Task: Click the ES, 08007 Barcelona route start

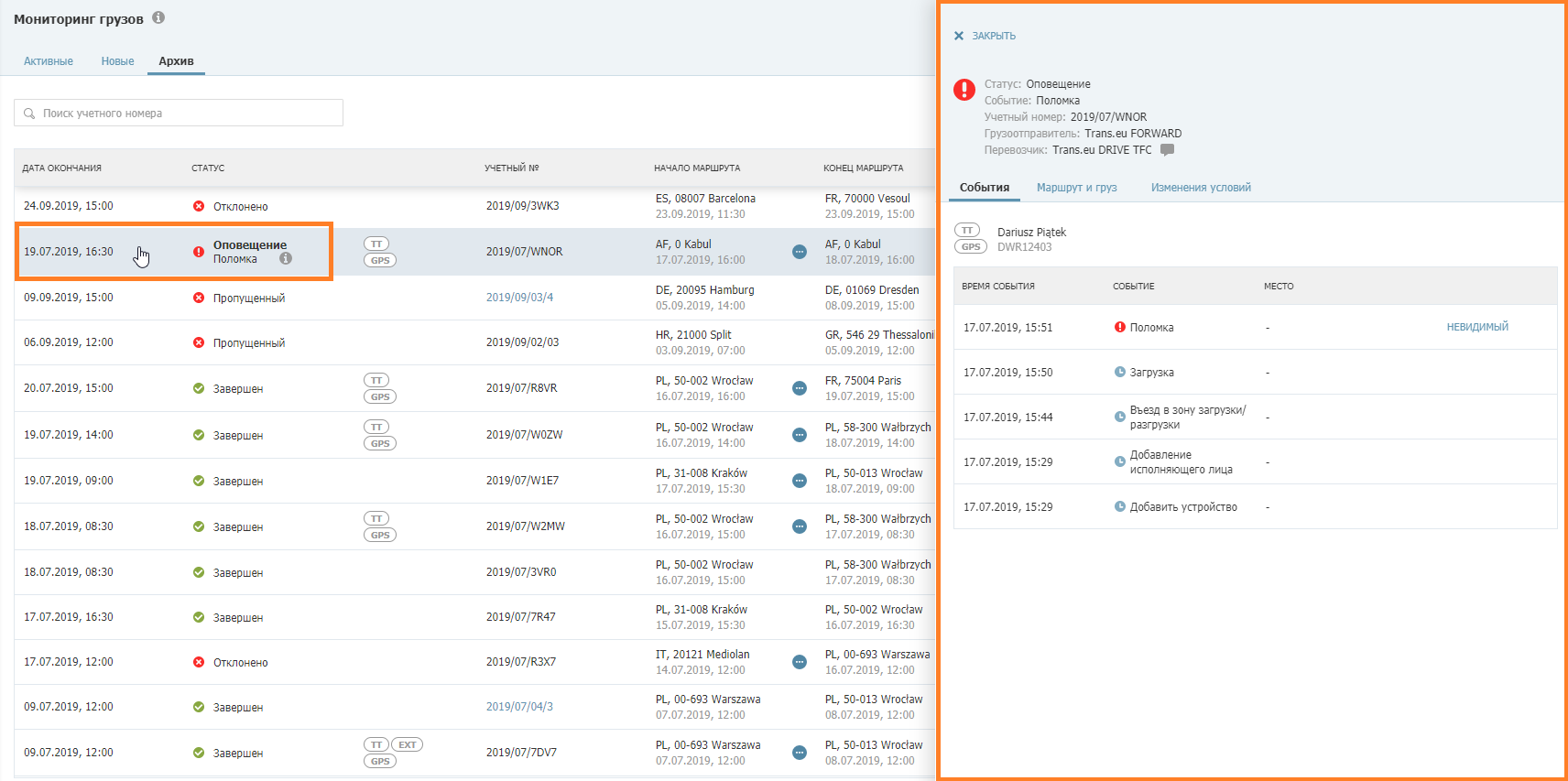Action: click(x=705, y=199)
